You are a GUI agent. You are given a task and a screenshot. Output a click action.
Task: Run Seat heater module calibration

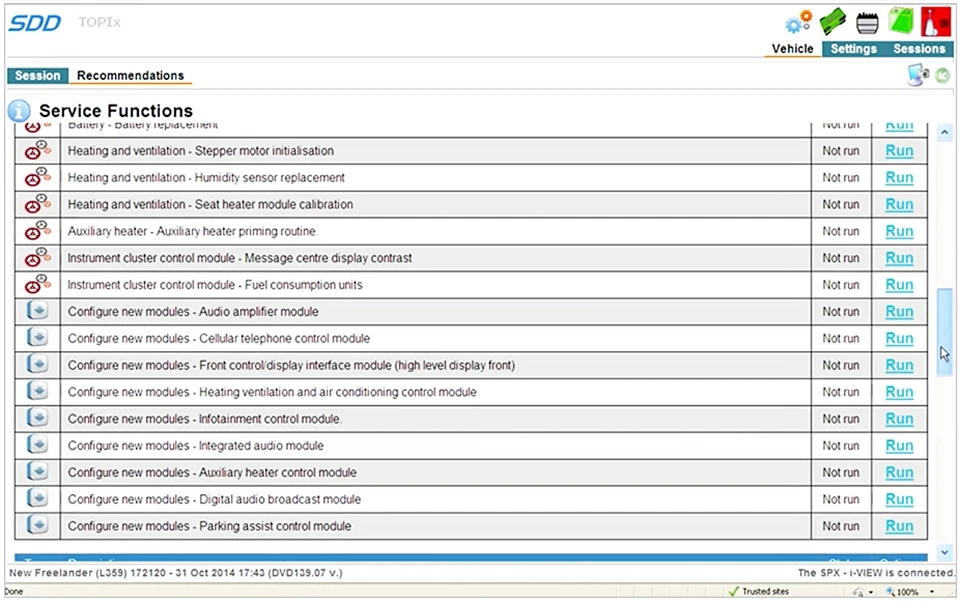coord(899,205)
